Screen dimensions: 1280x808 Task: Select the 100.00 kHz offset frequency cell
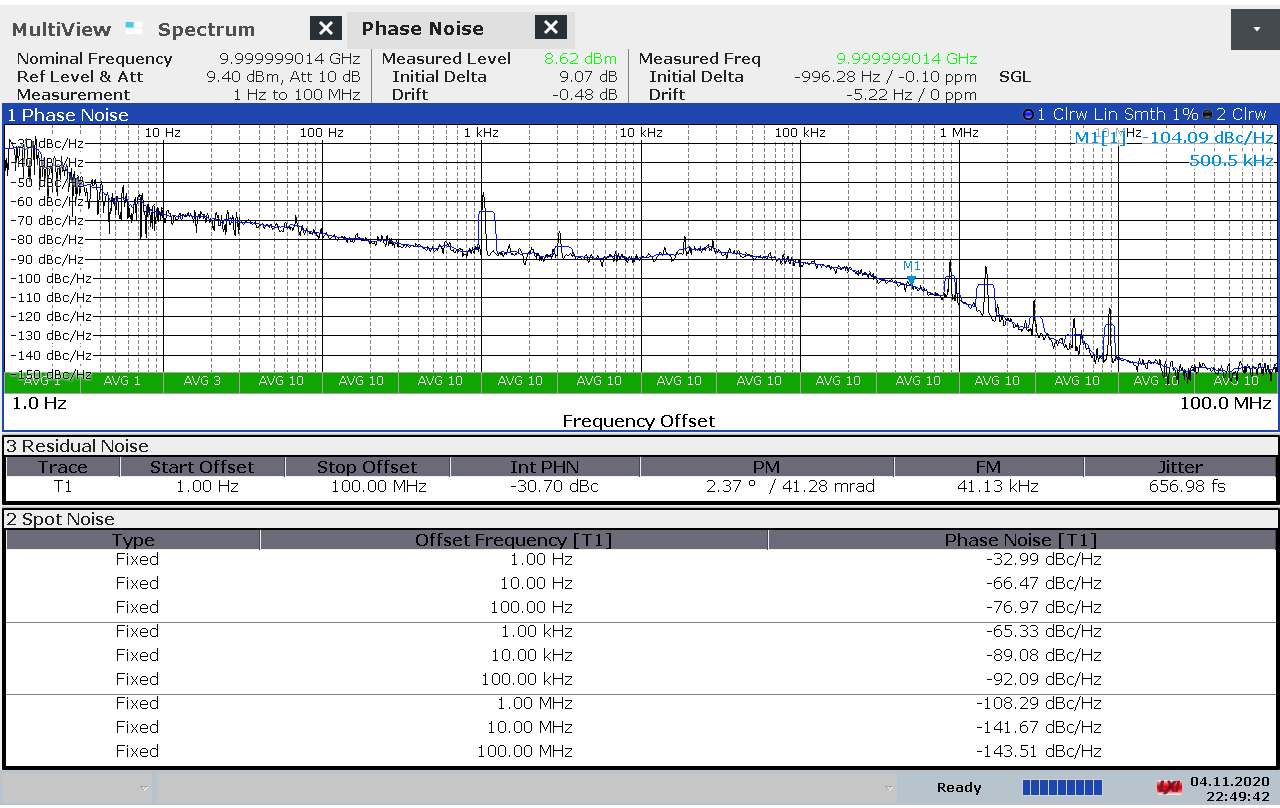point(527,679)
